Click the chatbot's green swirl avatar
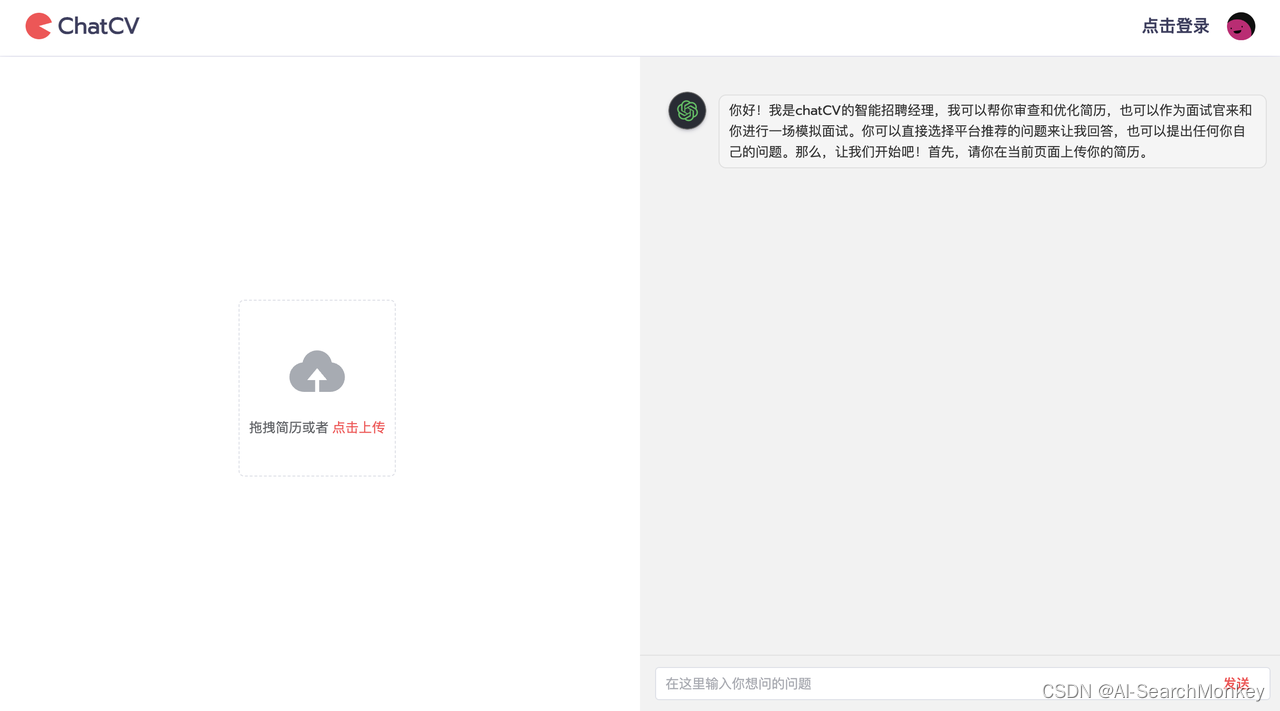1280x711 pixels. pos(687,111)
